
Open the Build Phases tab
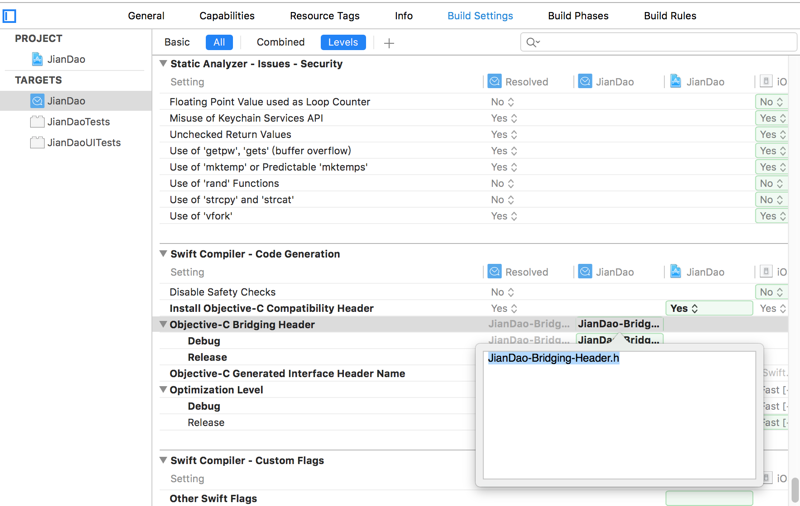click(577, 16)
